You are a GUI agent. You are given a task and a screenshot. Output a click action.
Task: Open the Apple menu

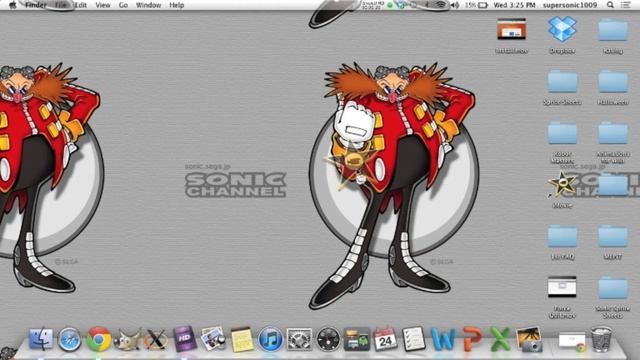tap(13, 5)
